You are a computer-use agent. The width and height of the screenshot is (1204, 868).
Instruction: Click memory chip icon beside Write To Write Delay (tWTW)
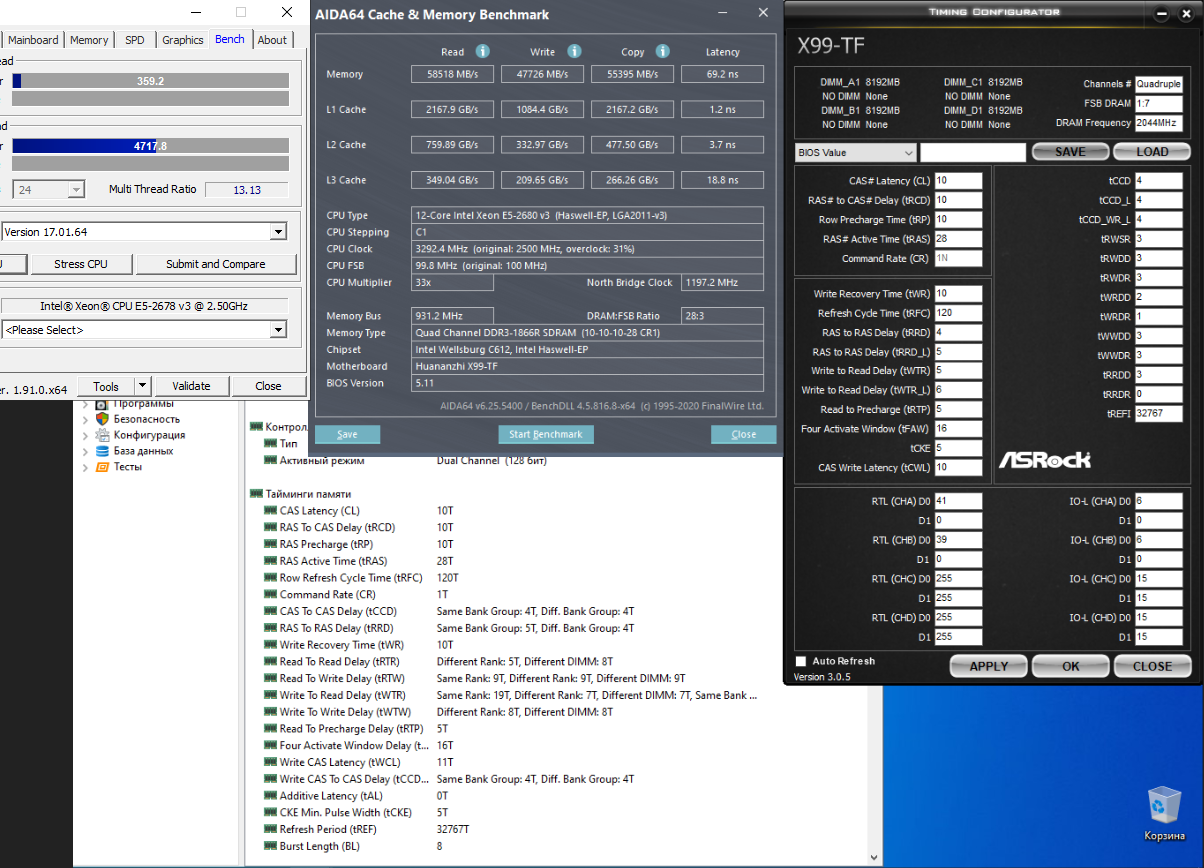tap(270, 712)
